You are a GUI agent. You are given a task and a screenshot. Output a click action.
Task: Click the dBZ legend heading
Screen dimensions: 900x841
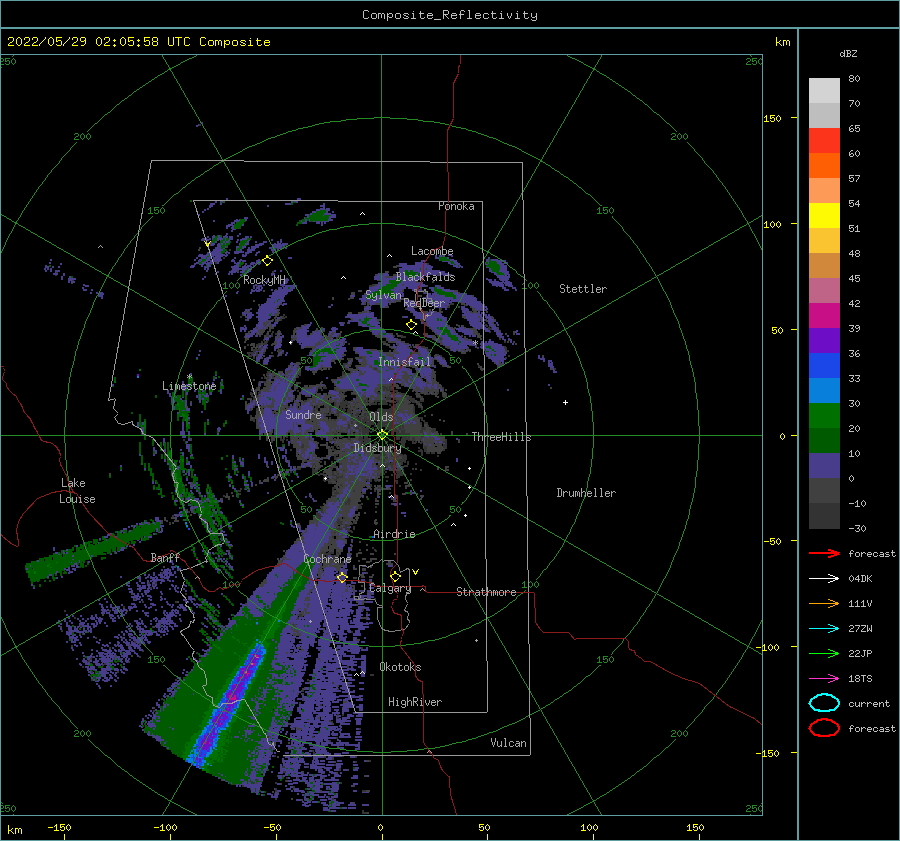click(848, 53)
